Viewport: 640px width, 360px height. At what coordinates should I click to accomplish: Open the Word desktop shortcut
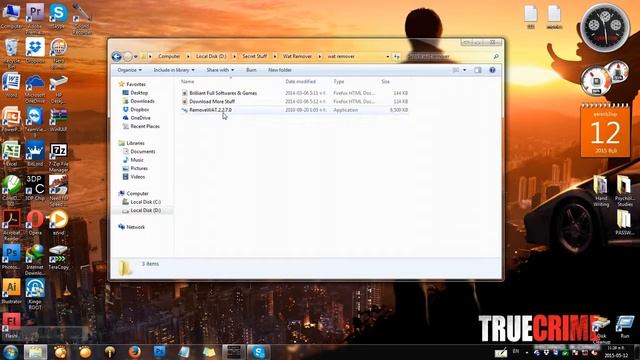11,85
